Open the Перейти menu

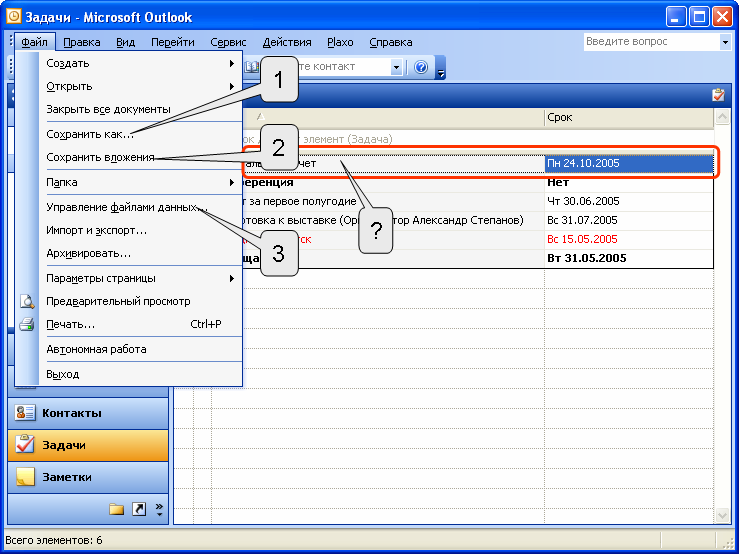pyautogui.click(x=172, y=42)
